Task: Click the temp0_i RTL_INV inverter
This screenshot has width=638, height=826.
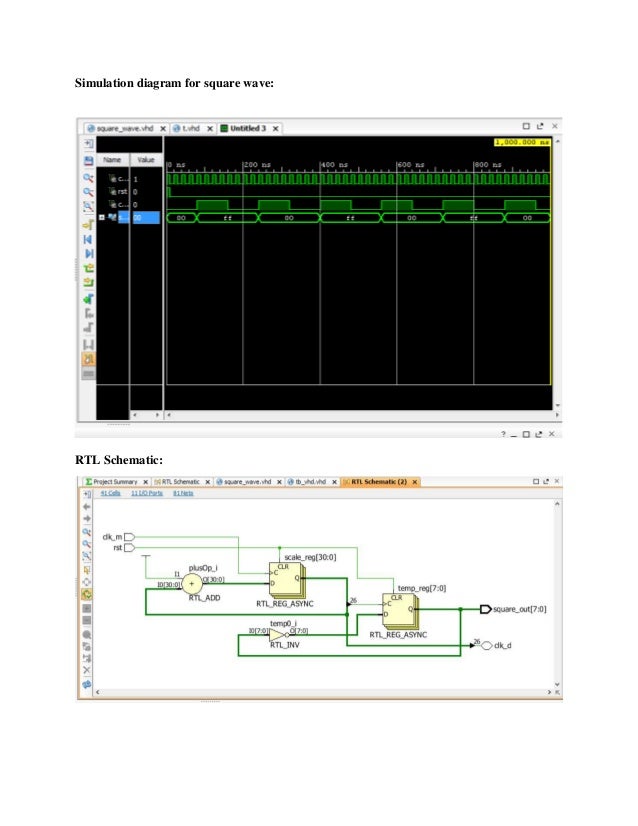Action: [279, 635]
